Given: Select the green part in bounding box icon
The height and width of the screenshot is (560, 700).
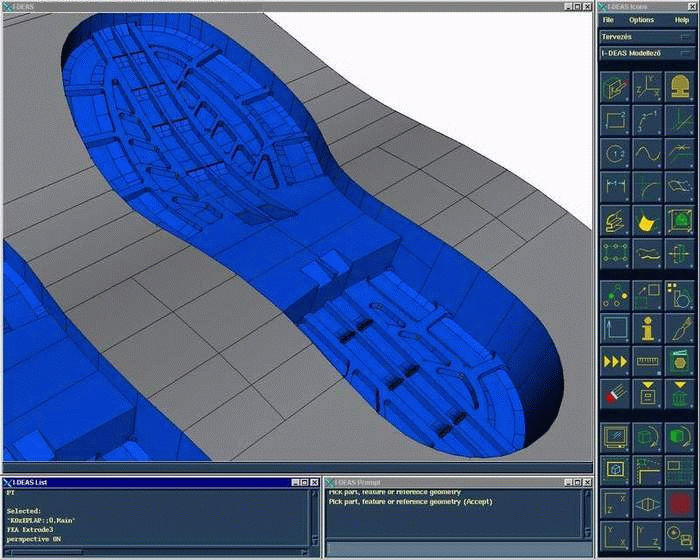Looking at the screenshot, I should pyautogui.click(x=679, y=220).
